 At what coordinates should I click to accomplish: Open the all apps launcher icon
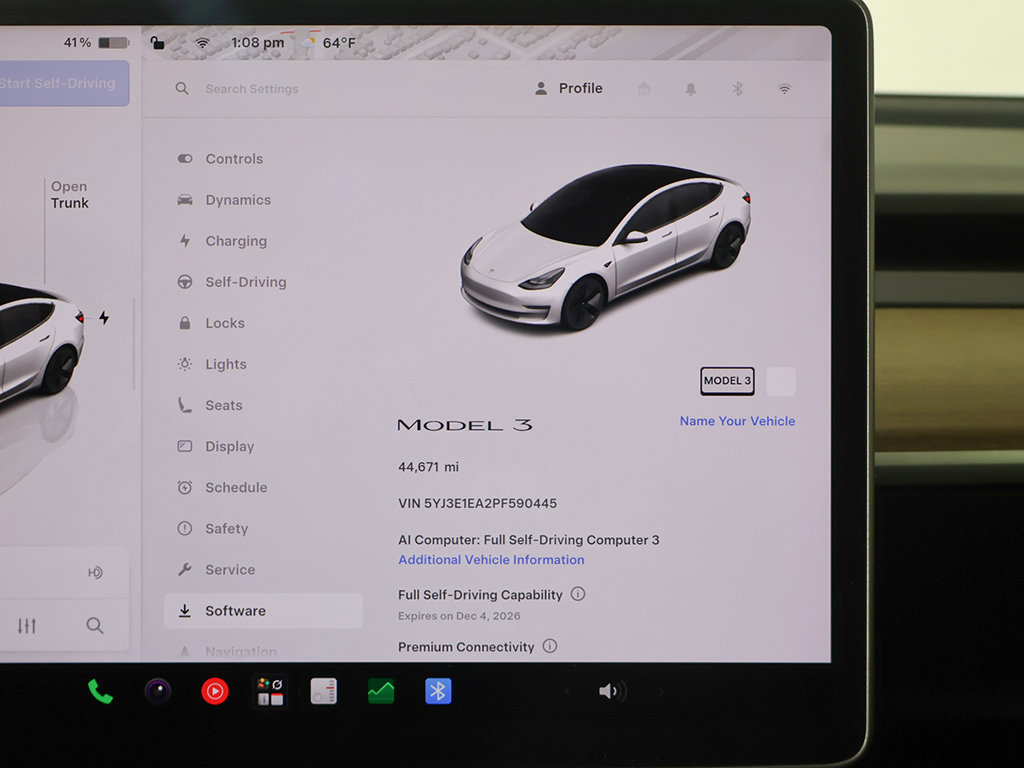[x=270, y=691]
